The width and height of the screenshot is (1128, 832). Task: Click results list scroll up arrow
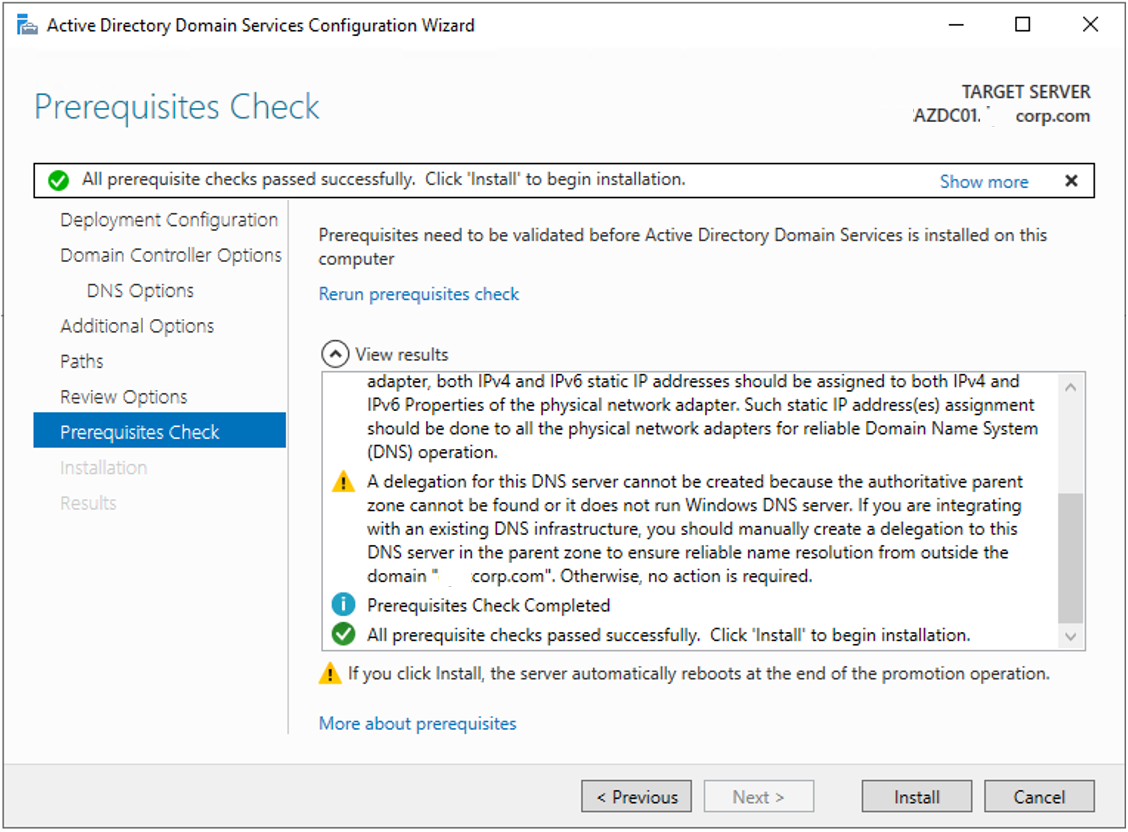click(1070, 387)
